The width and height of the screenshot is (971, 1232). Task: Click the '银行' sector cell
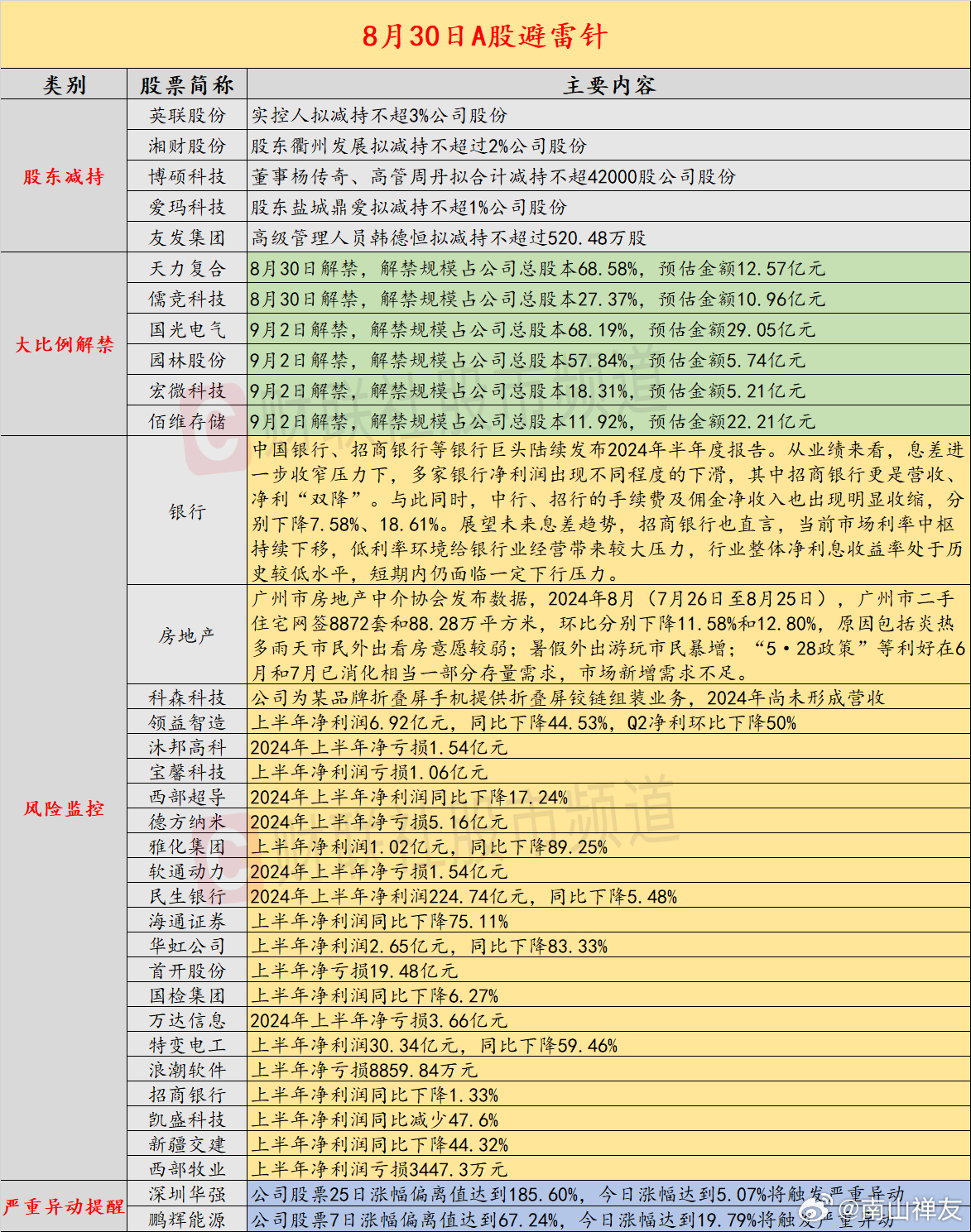[187, 512]
